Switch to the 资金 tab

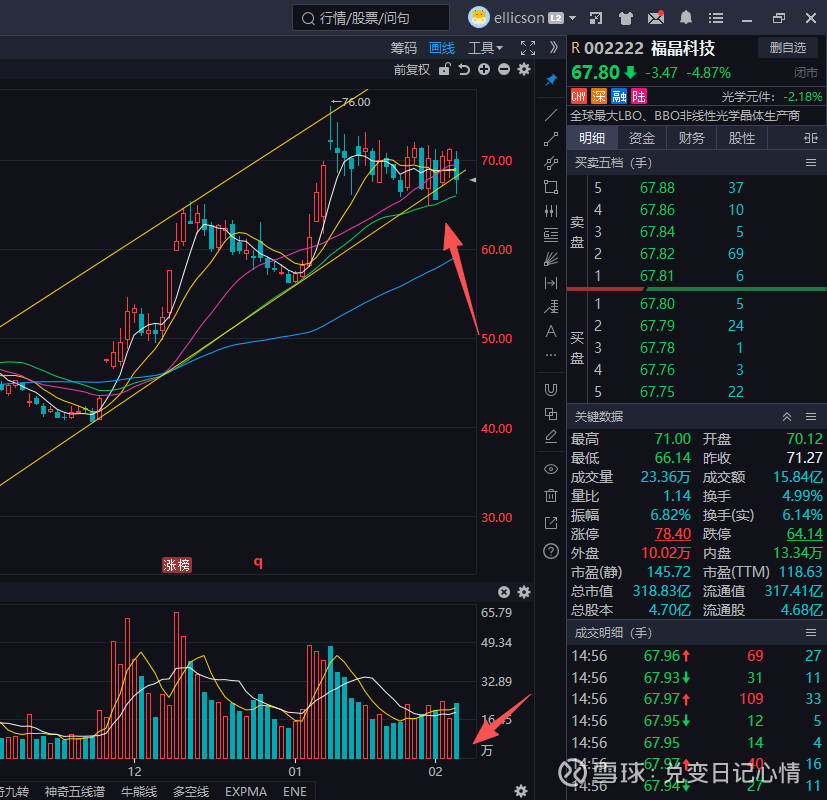click(642, 138)
